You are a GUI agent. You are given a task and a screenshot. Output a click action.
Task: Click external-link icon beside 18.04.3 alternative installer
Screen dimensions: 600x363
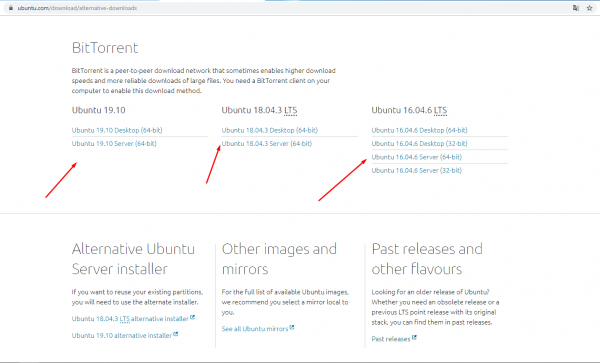click(192, 317)
